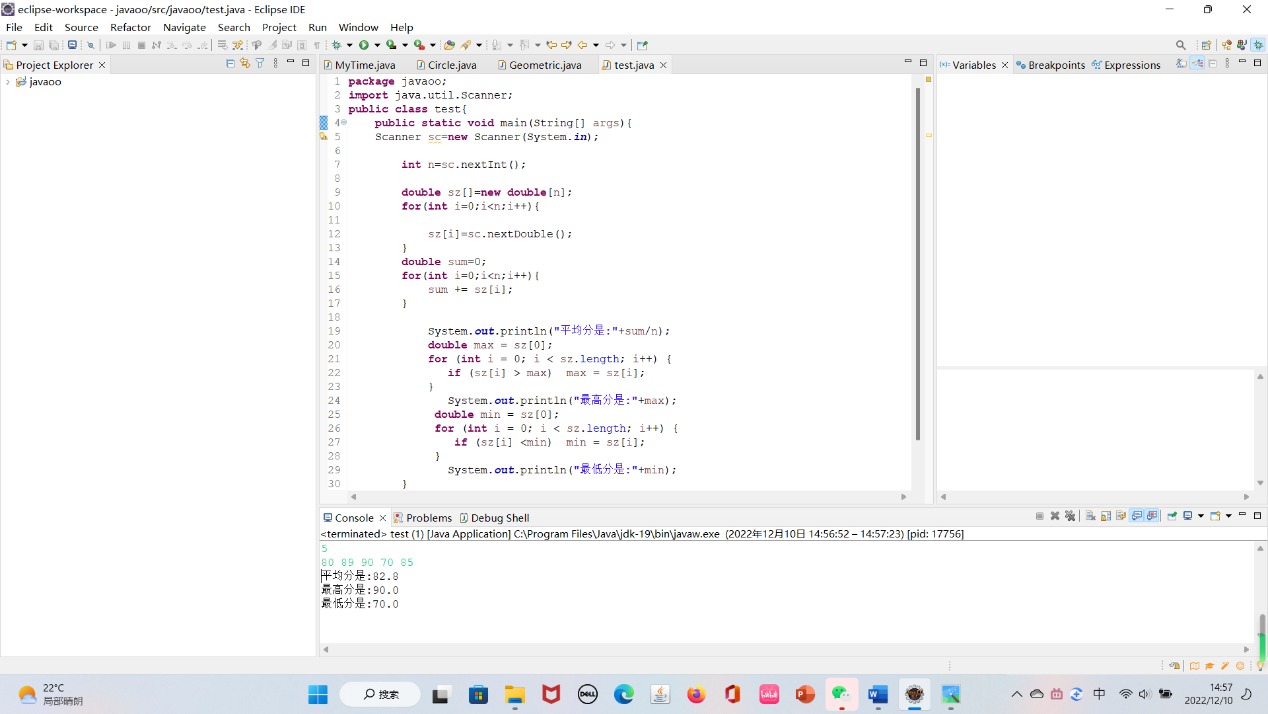This screenshot has width=1268, height=714.
Task: Click the green Run button in toolbar
Action: tap(364, 45)
